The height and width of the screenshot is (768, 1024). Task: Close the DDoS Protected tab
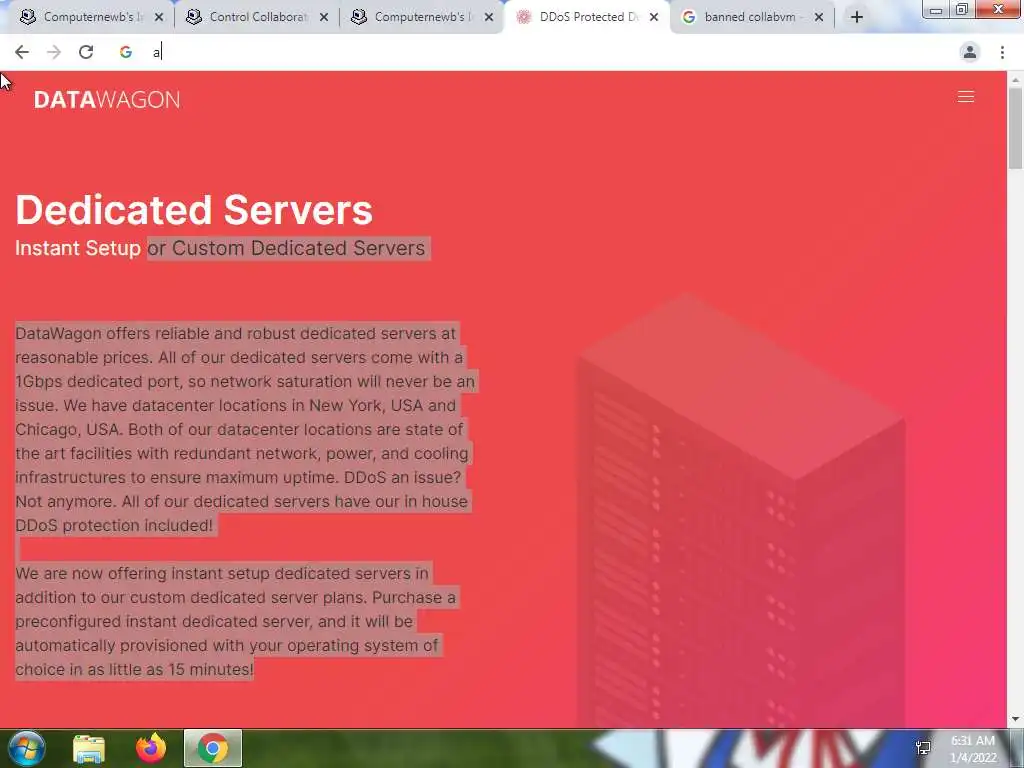(x=654, y=18)
